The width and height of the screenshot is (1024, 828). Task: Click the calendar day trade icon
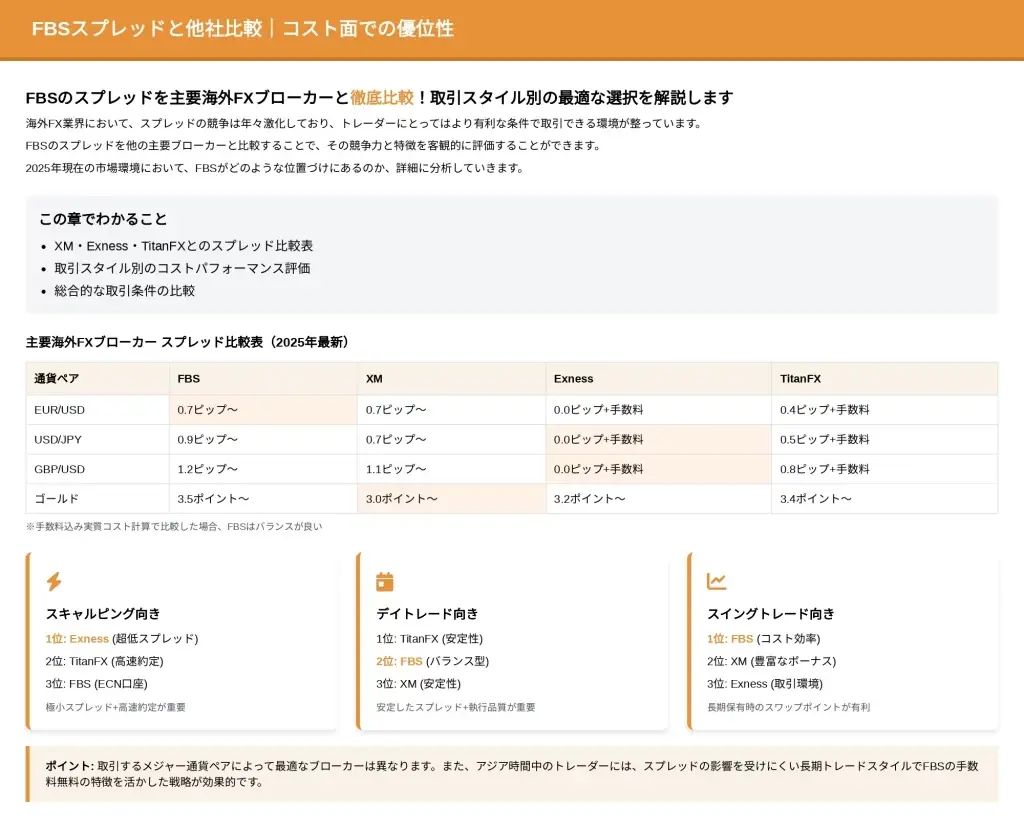tap(385, 582)
